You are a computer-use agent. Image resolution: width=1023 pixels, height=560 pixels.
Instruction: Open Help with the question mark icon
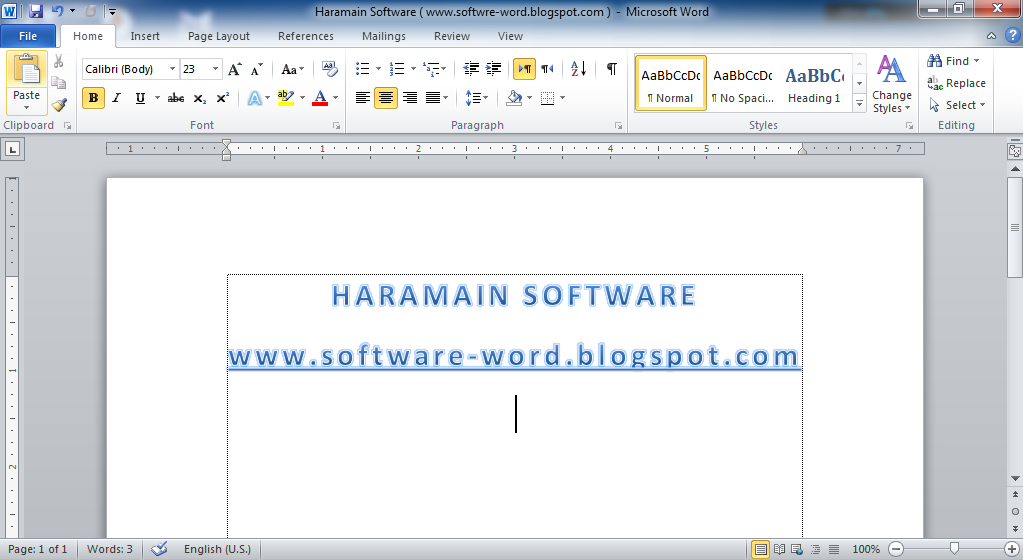point(1013,36)
